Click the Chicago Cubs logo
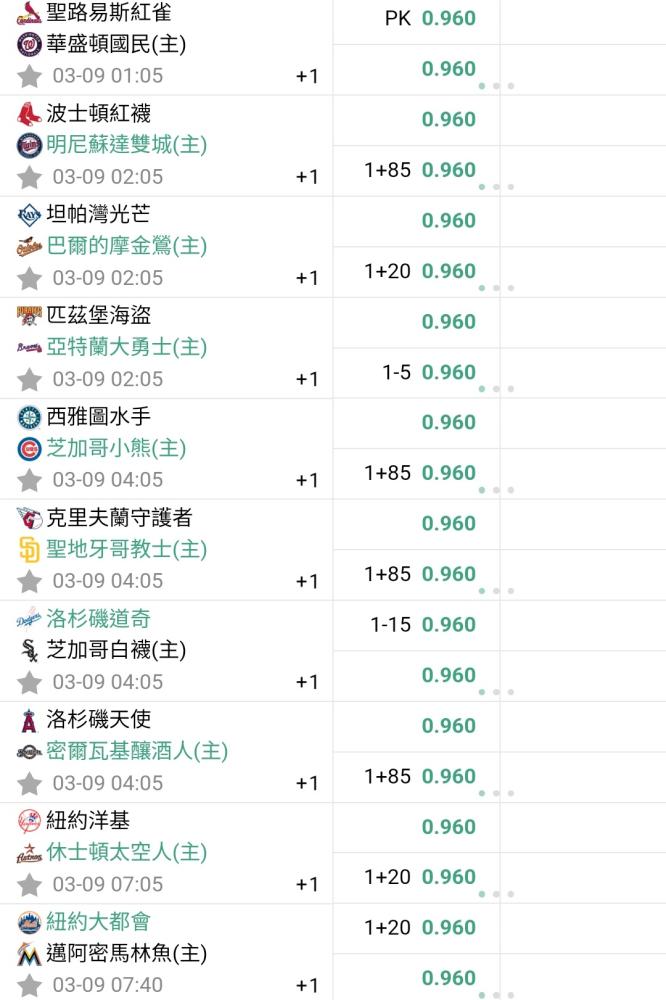The image size is (666, 1000). click(29, 449)
